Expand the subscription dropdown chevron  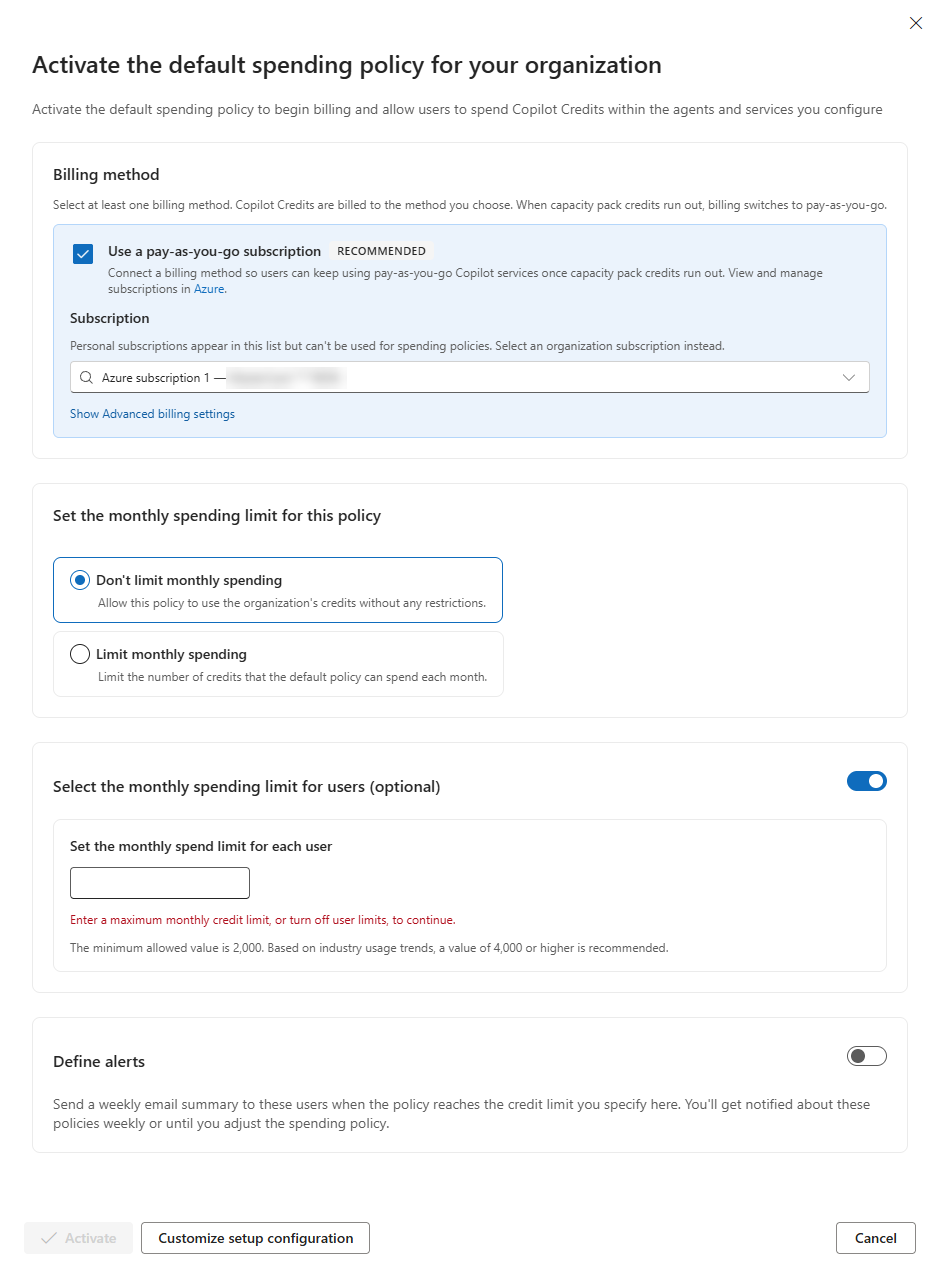point(849,378)
